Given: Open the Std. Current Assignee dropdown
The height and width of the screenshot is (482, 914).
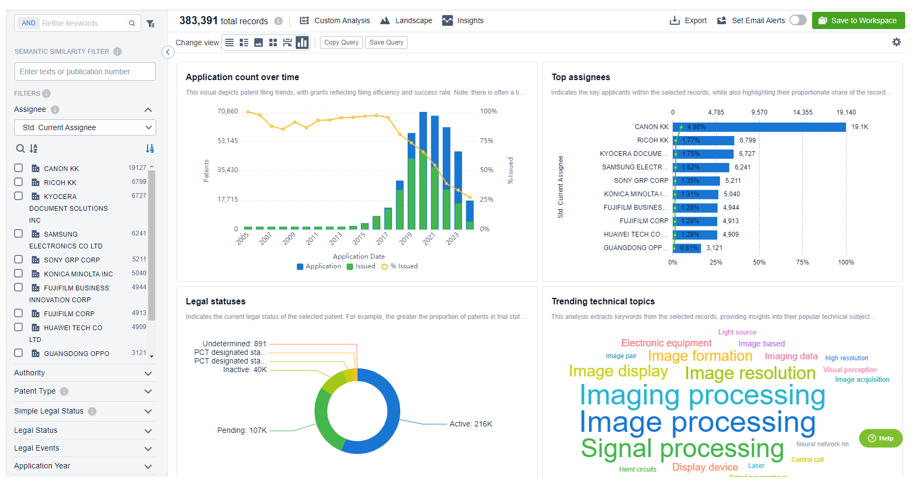Looking at the screenshot, I should (85, 128).
